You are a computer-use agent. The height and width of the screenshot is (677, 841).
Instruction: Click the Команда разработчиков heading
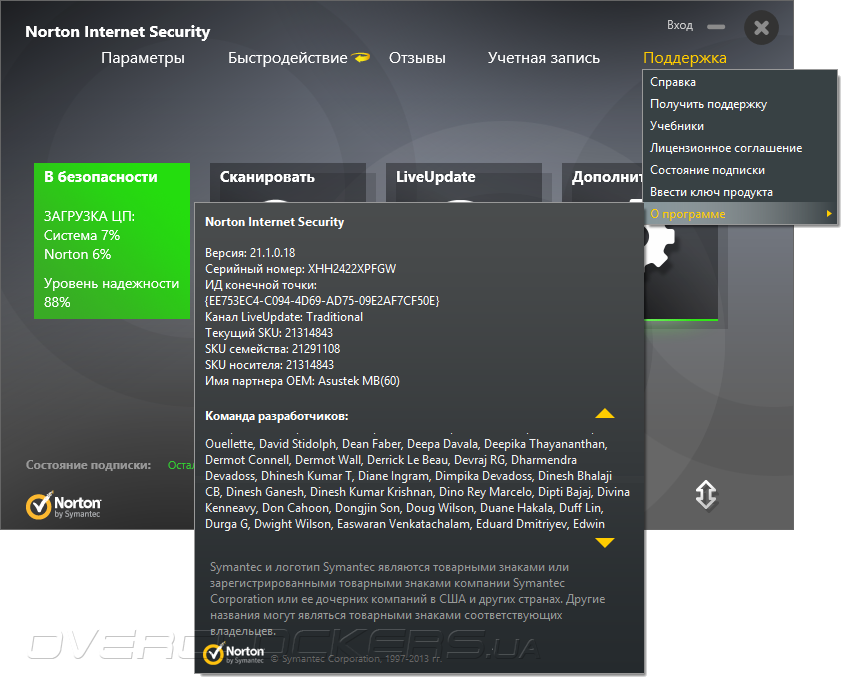coord(277,416)
